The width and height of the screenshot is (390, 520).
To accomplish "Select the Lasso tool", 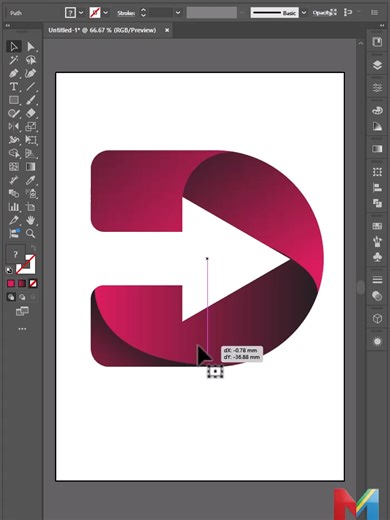I will [x=31, y=60].
